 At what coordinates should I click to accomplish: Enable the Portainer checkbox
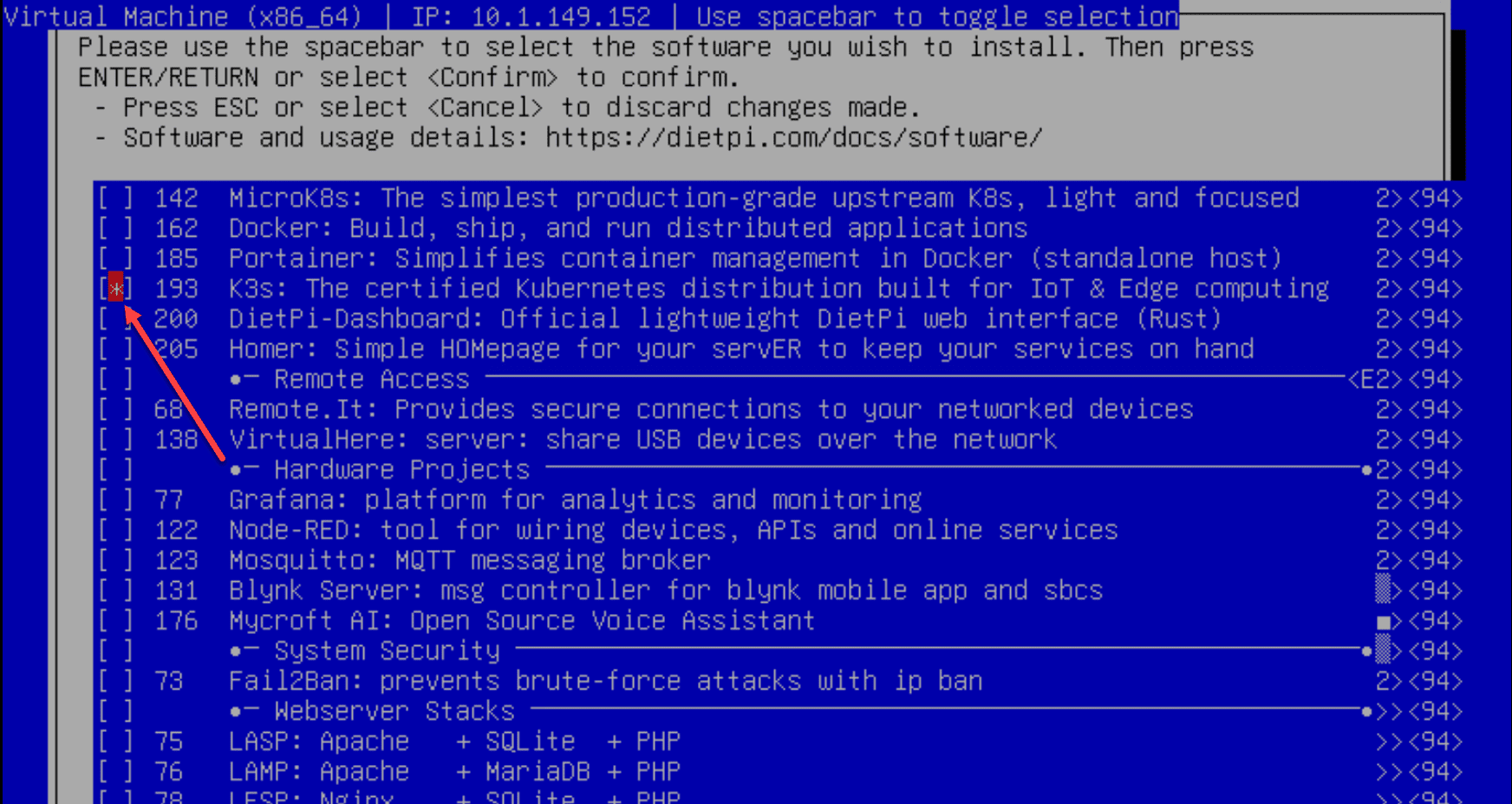click(x=115, y=259)
